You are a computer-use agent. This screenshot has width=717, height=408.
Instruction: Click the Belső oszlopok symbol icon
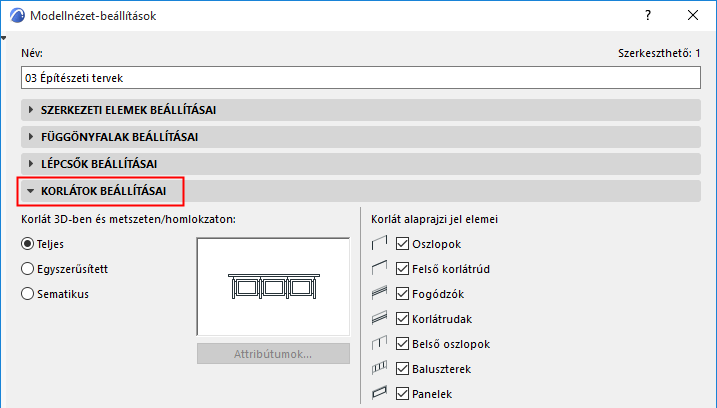pos(380,344)
